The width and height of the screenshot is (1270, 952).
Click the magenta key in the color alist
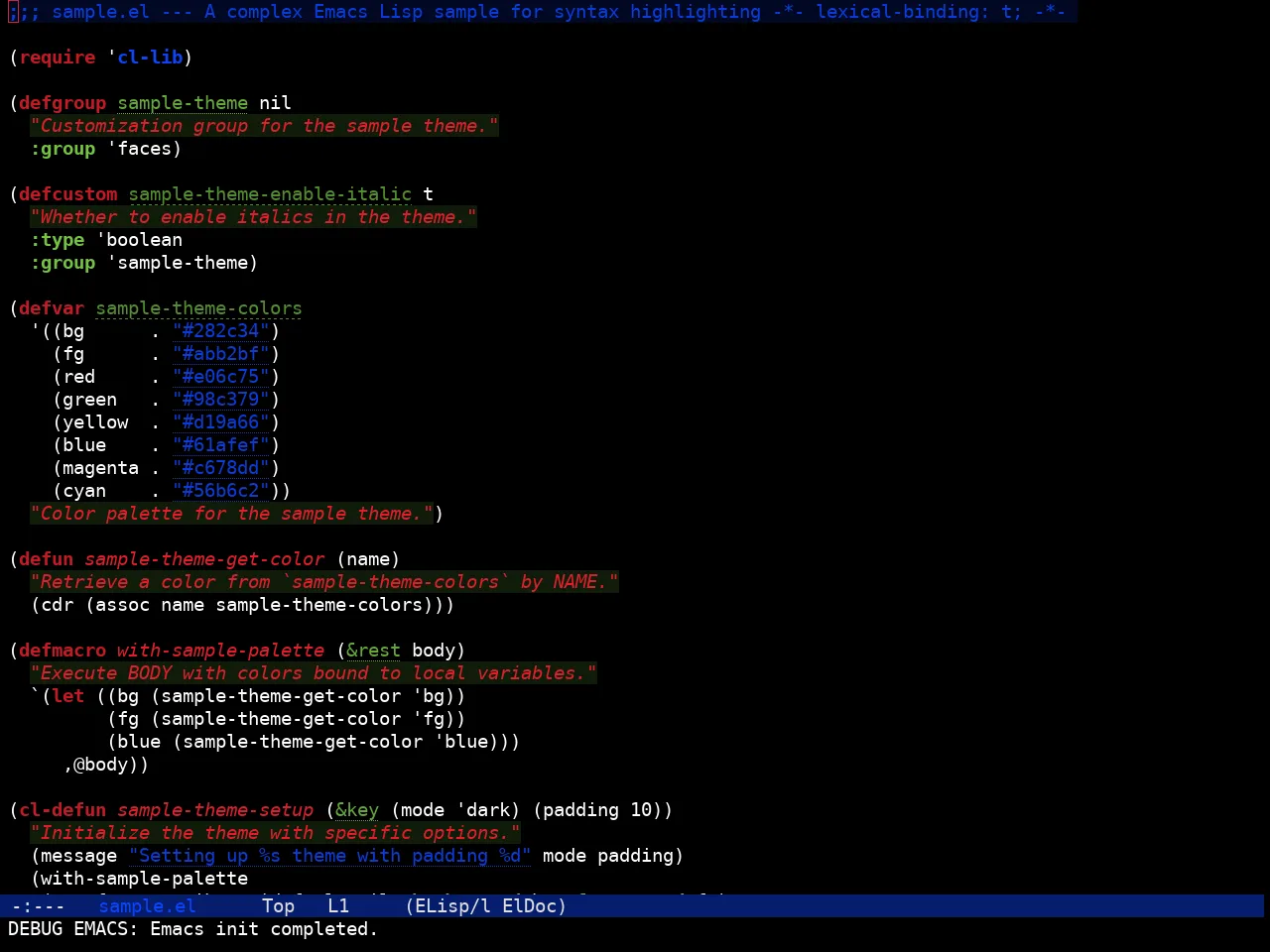tap(101, 467)
